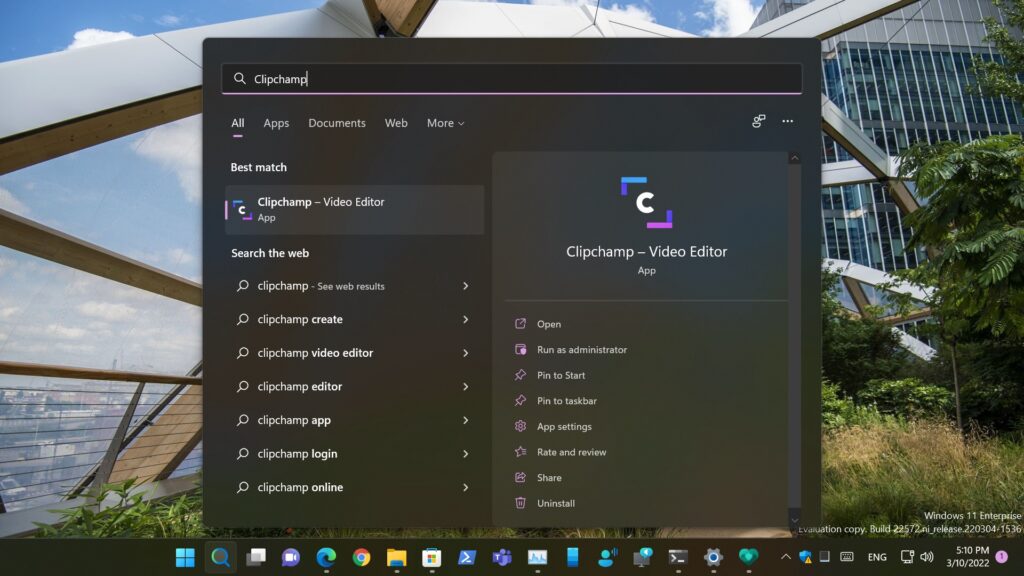The width and height of the screenshot is (1024, 576).
Task: Expand the 'clipchamp login' suggestion arrow
Action: (465, 454)
